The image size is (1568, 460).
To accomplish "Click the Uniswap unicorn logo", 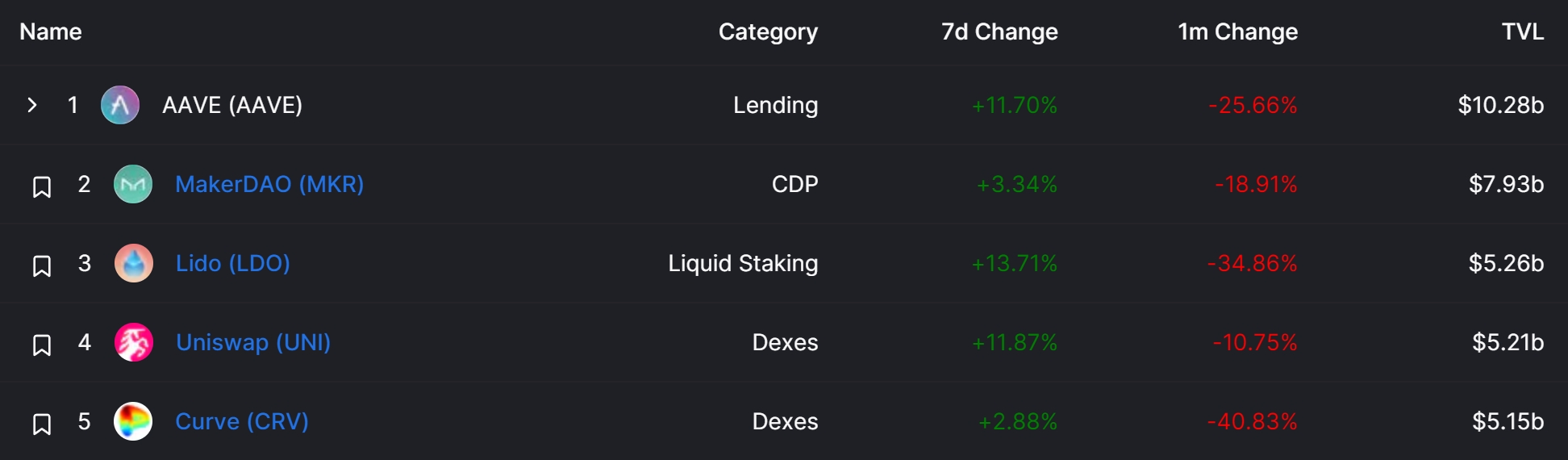I will point(134,342).
